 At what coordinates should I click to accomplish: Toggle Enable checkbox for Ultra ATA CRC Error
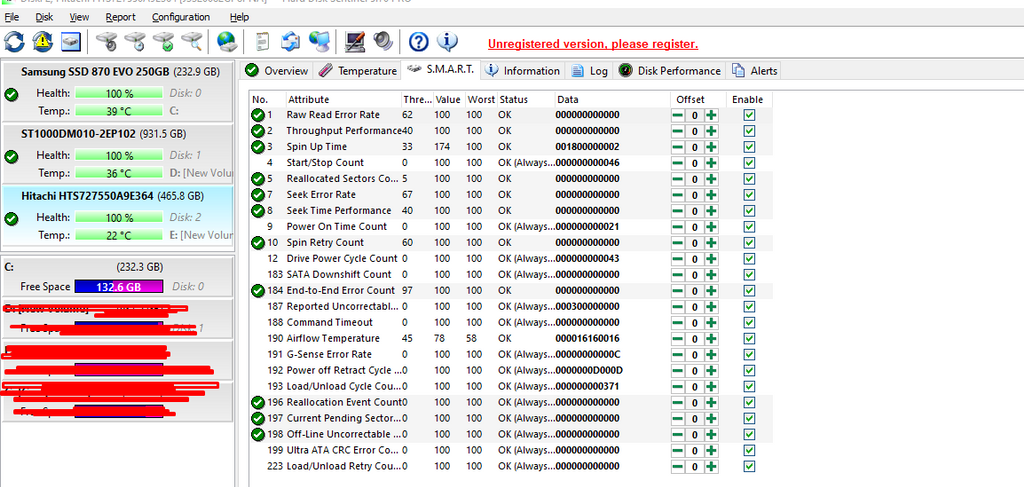pyautogui.click(x=749, y=450)
